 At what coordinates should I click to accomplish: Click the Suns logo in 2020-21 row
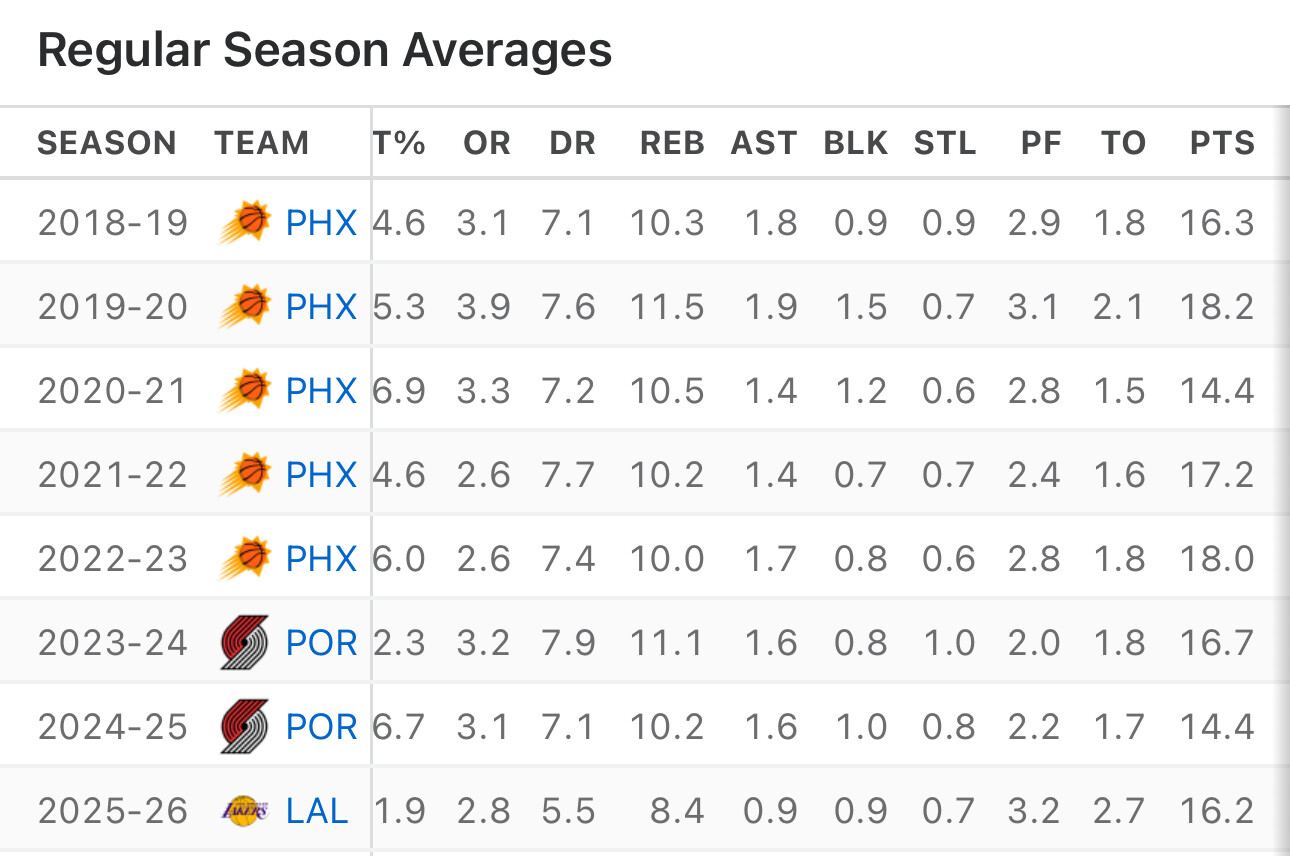[x=245, y=390]
